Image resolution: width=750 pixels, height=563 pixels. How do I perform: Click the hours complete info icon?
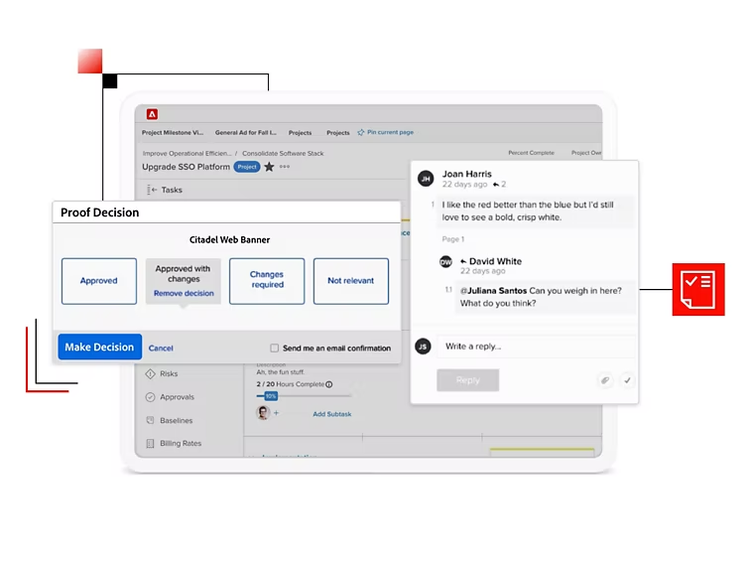[x=329, y=384]
